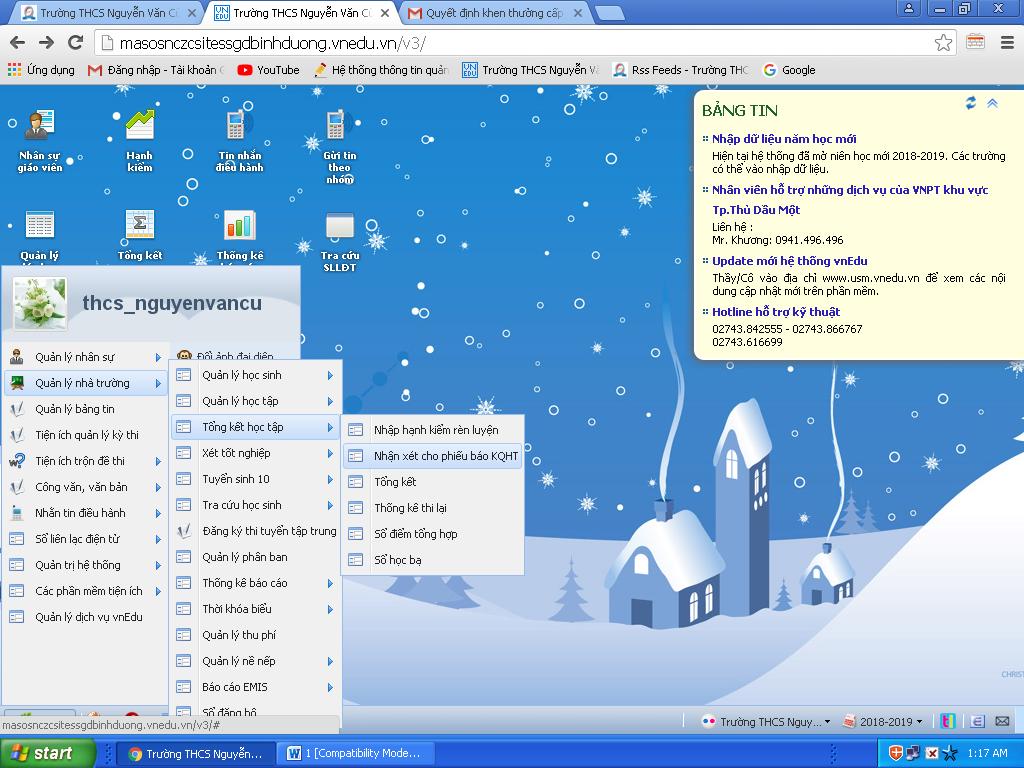Select Đăng ký thi tuyển tập trung
Image resolution: width=1024 pixels, height=768 pixels.
255,531
